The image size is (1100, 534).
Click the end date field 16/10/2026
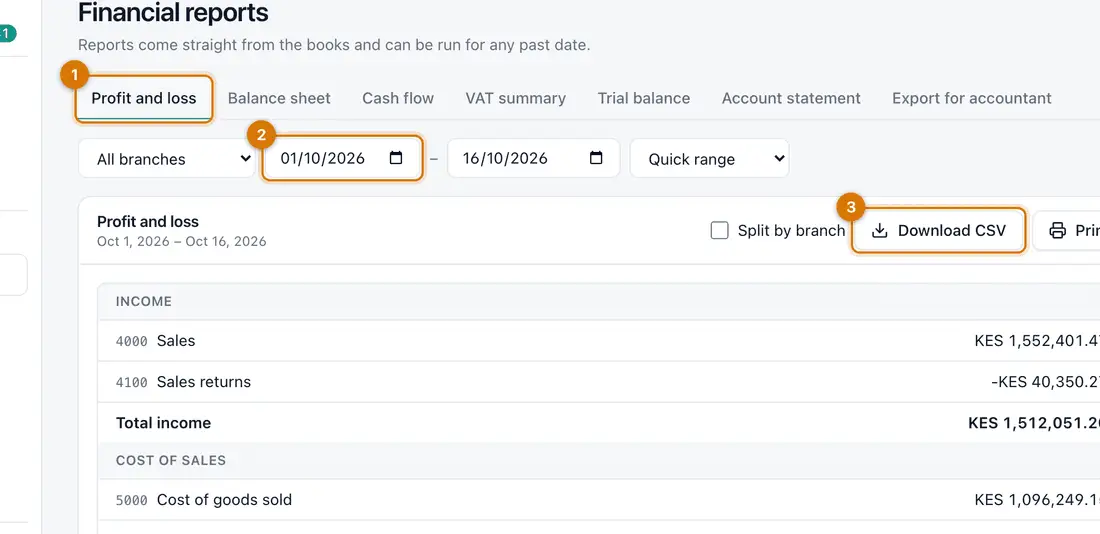[533, 158]
